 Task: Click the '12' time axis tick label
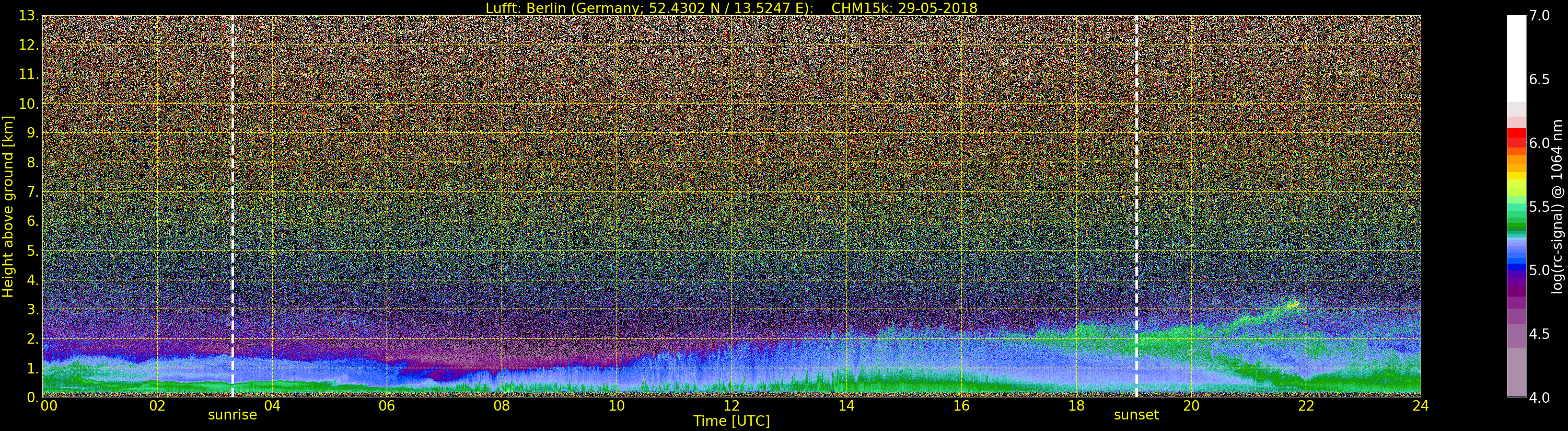[731, 405]
